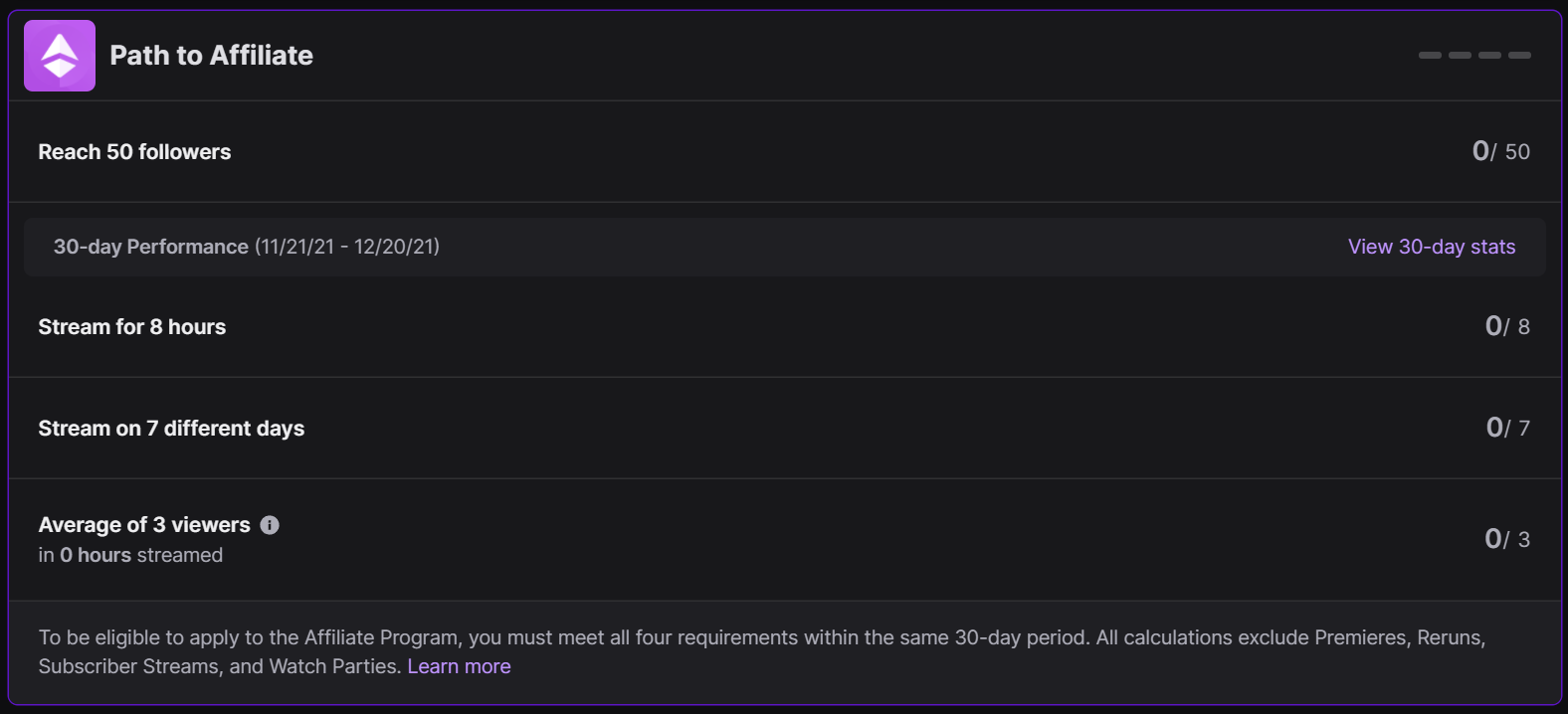Open the View 30-day stats link
The image size is (1568, 714).
(x=1431, y=247)
